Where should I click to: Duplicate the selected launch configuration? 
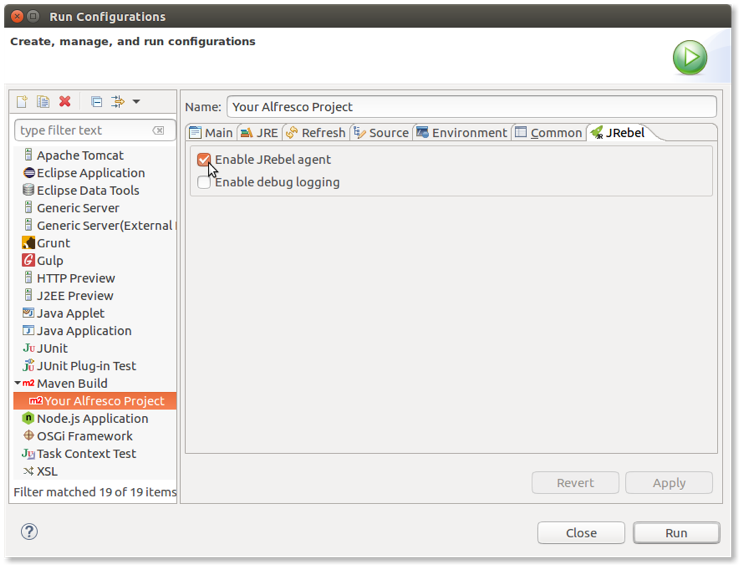(43, 102)
